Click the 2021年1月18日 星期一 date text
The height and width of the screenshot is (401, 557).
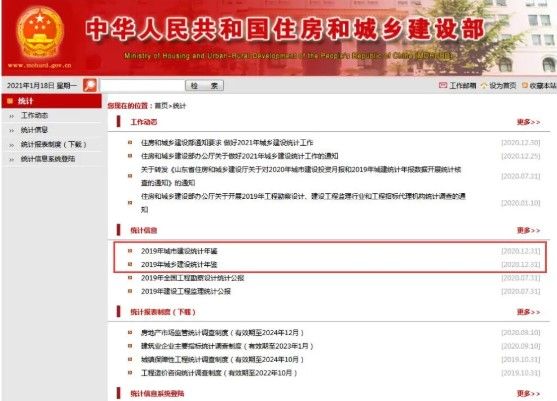pos(42,86)
